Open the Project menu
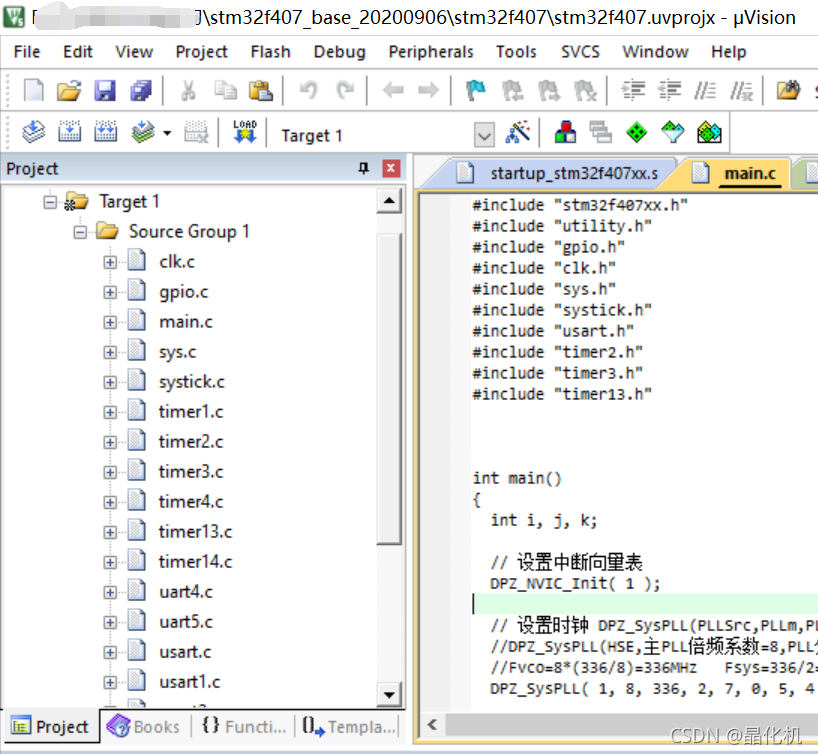The image size is (818, 754). pos(201,52)
